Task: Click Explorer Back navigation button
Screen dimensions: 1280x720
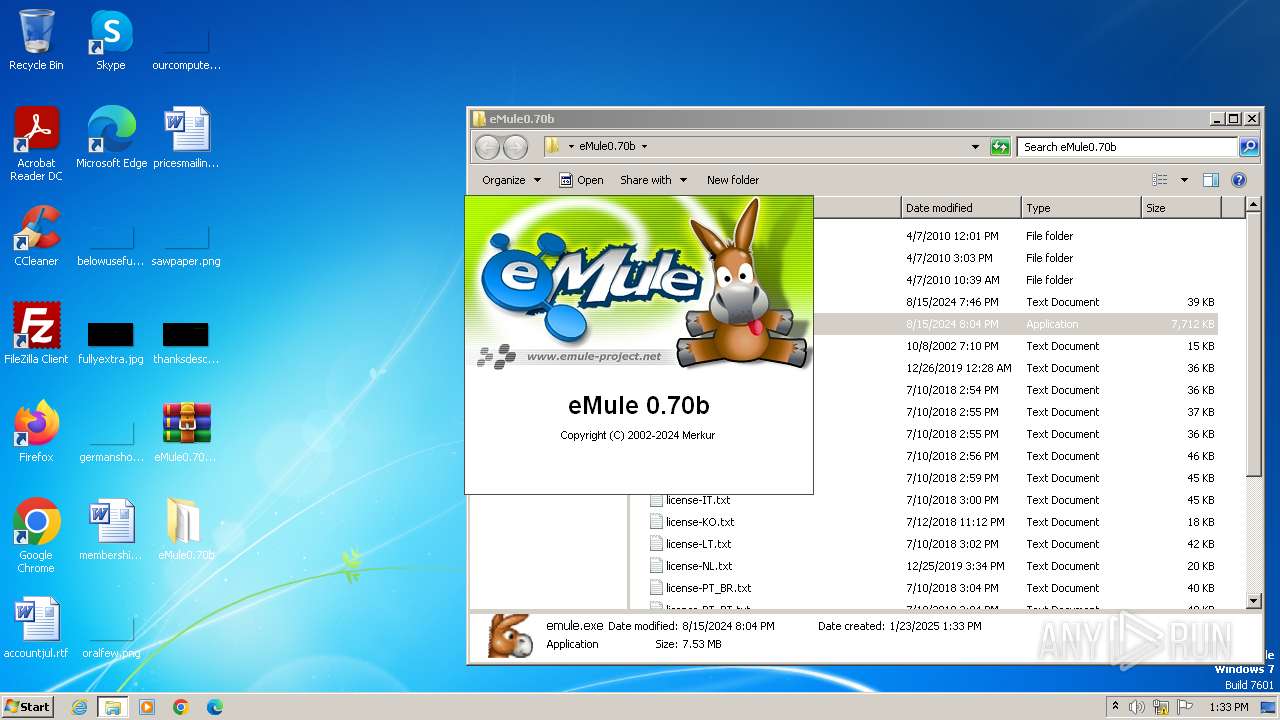Action: [487, 147]
